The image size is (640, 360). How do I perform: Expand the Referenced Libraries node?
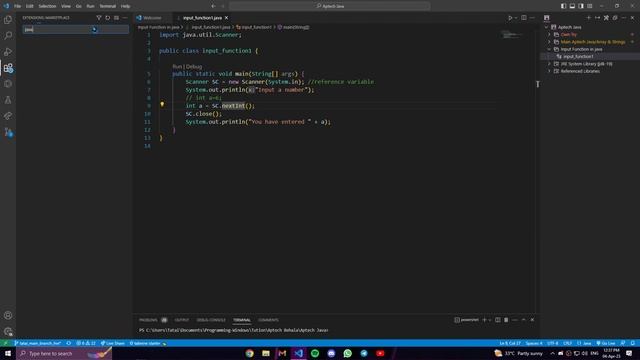(549, 71)
